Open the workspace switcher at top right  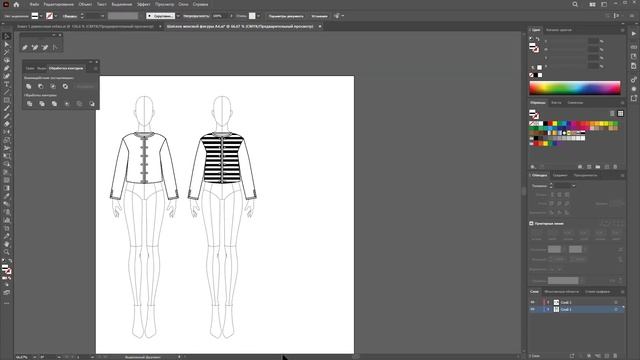(x=604, y=4)
